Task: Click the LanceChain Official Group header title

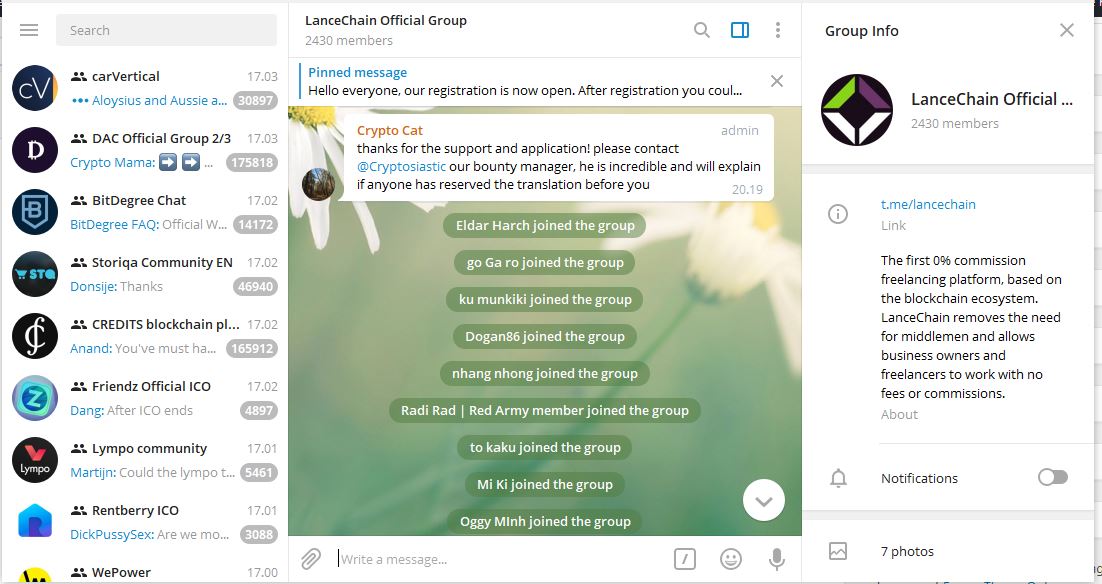Action: tap(386, 20)
